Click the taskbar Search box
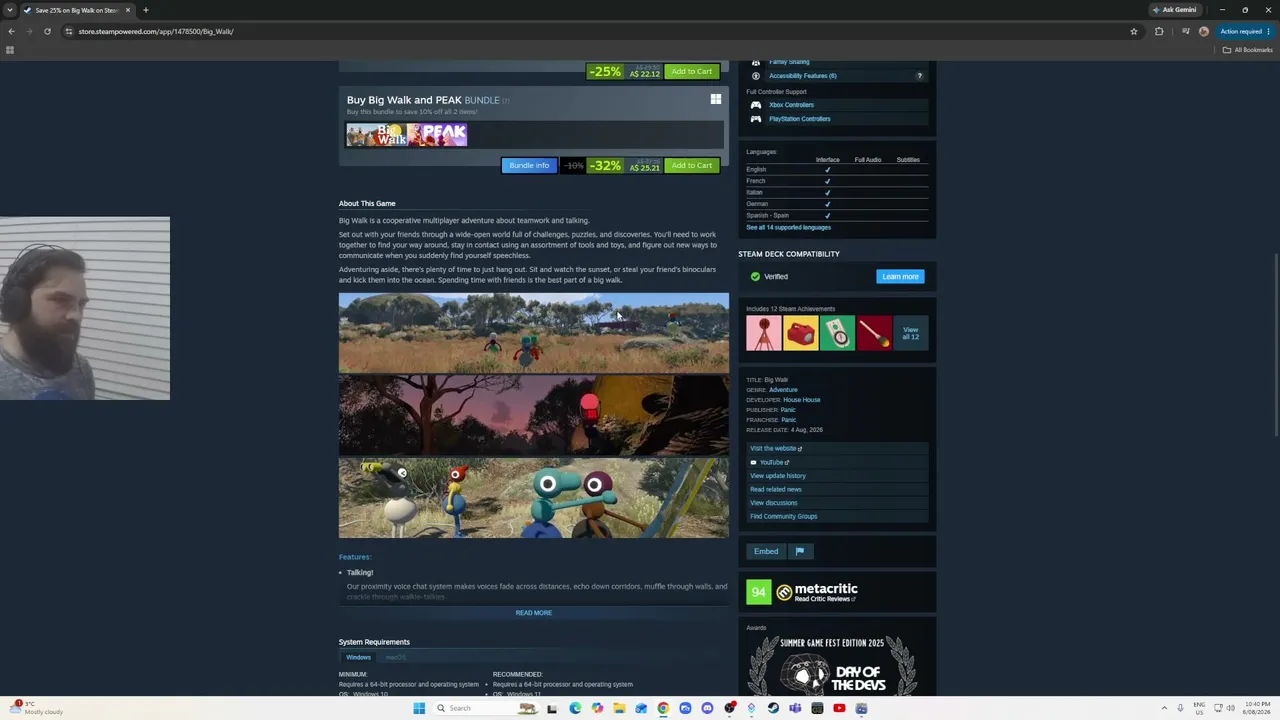This screenshot has width=1280, height=720. click(x=485, y=708)
